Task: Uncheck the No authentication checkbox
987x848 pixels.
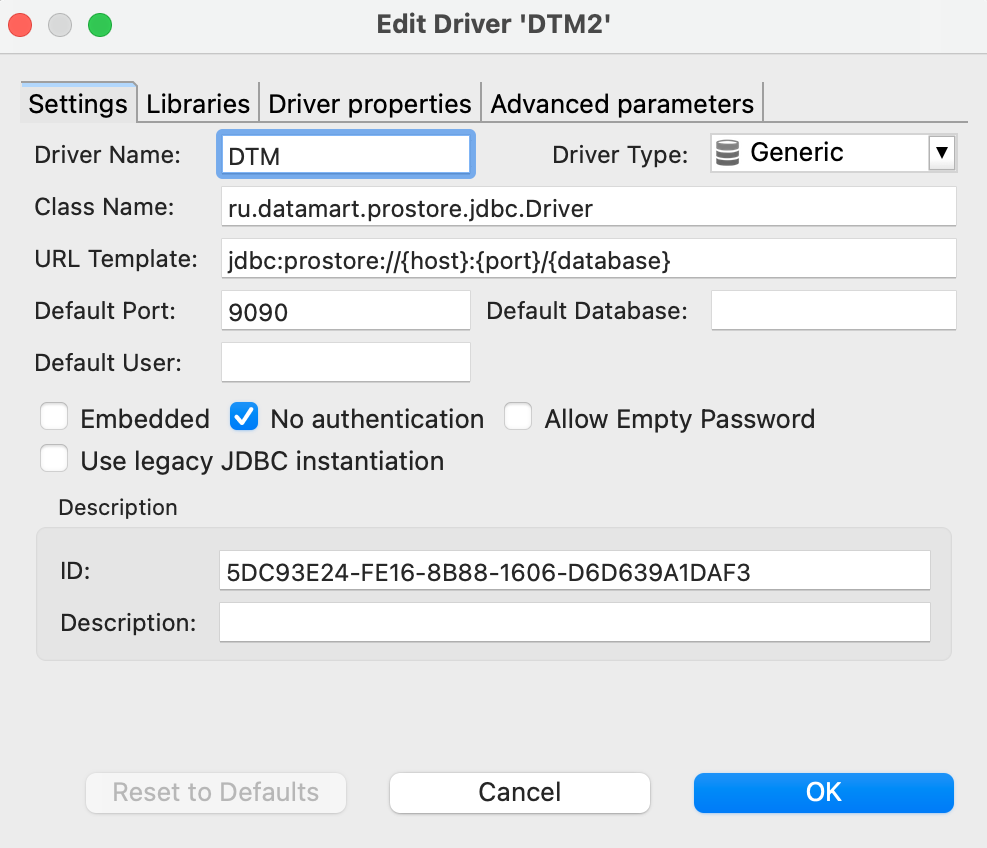Action: 244,417
